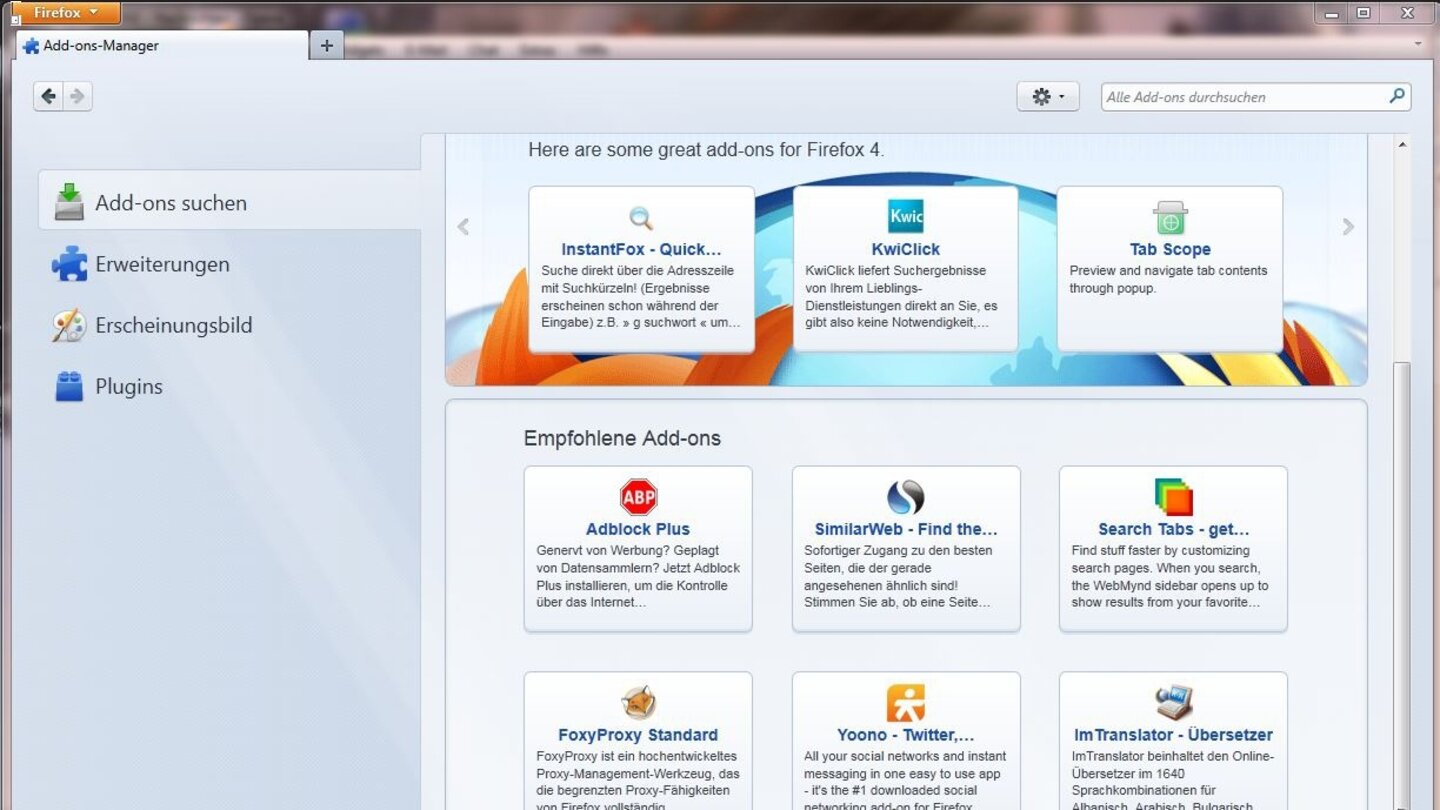Click the Adblock Plus description text
This screenshot has height=810, width=1440.
point(638,576)
